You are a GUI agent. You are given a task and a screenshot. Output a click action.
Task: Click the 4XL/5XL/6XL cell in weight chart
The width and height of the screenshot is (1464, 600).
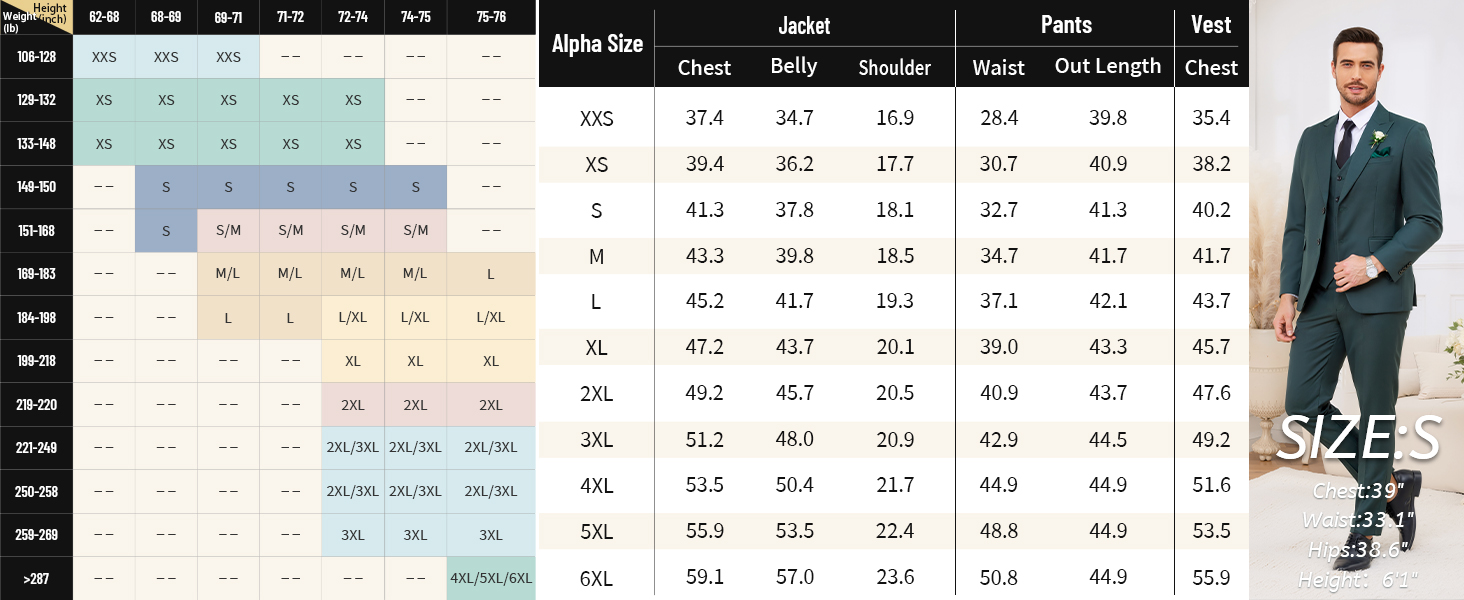coord(491,578)
